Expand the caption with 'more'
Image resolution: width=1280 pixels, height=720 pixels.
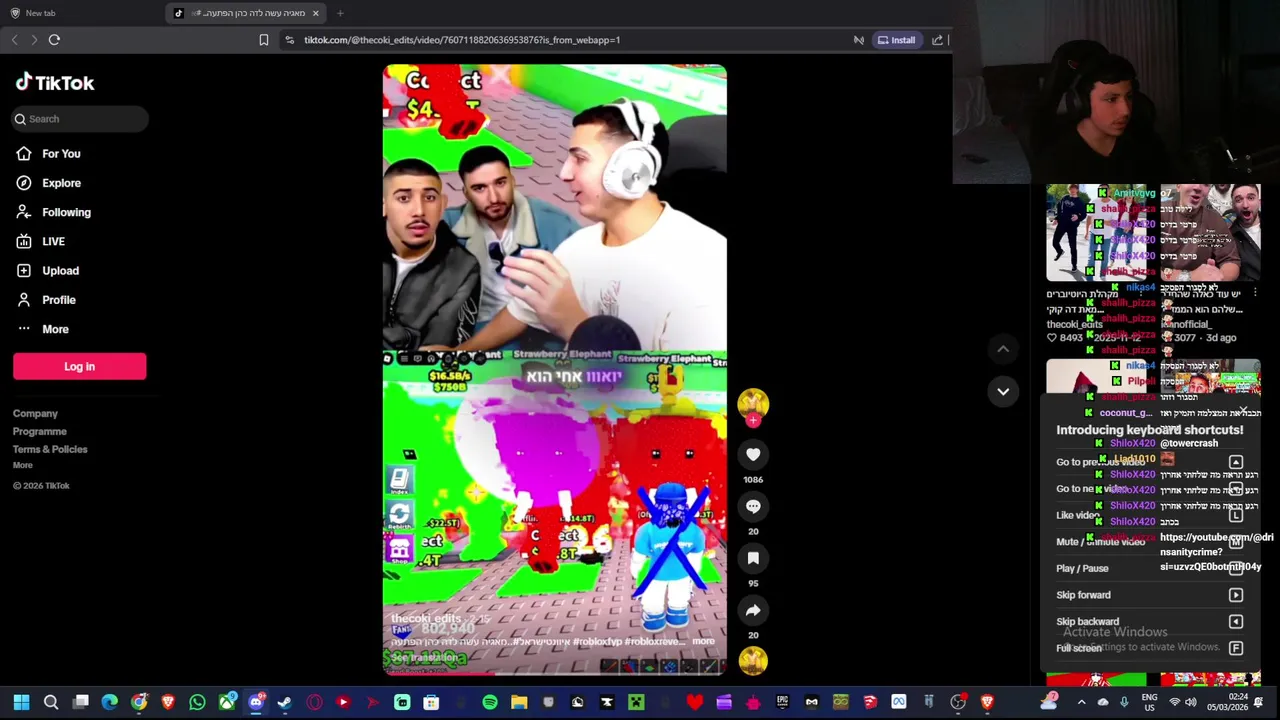click(x=703, y=641)
